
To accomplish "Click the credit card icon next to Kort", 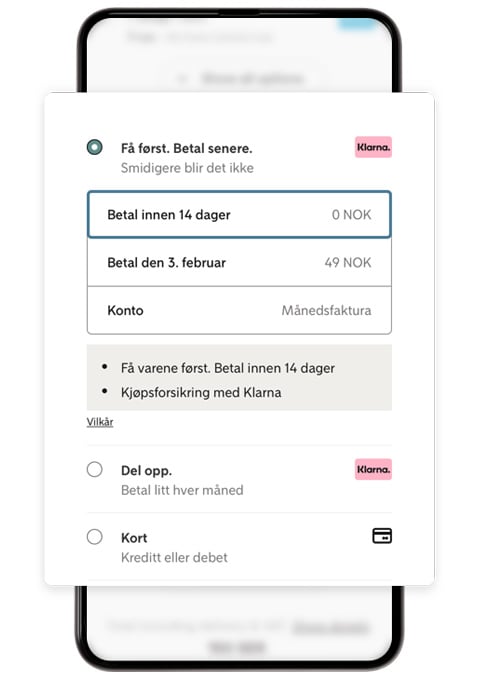I will click(382, 536).
